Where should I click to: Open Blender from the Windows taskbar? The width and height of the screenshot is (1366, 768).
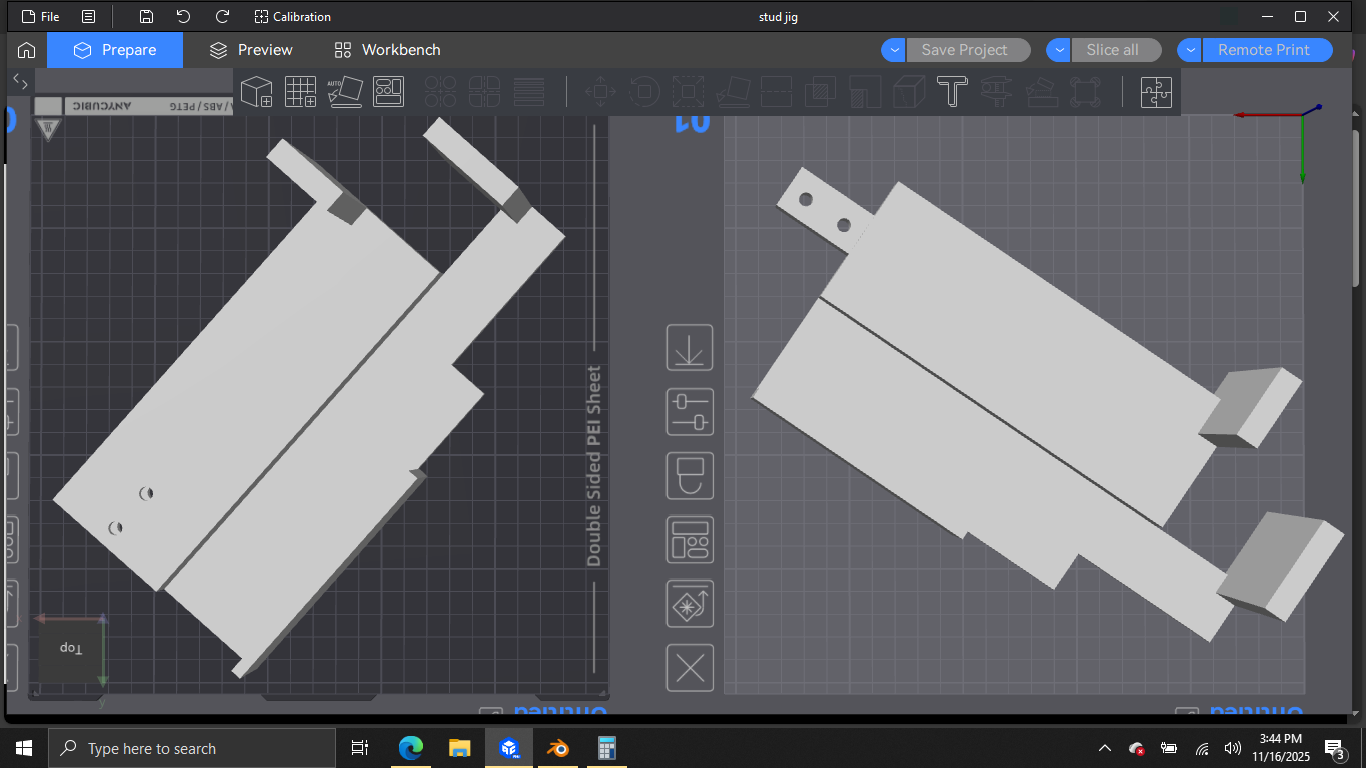click(557, 748)
